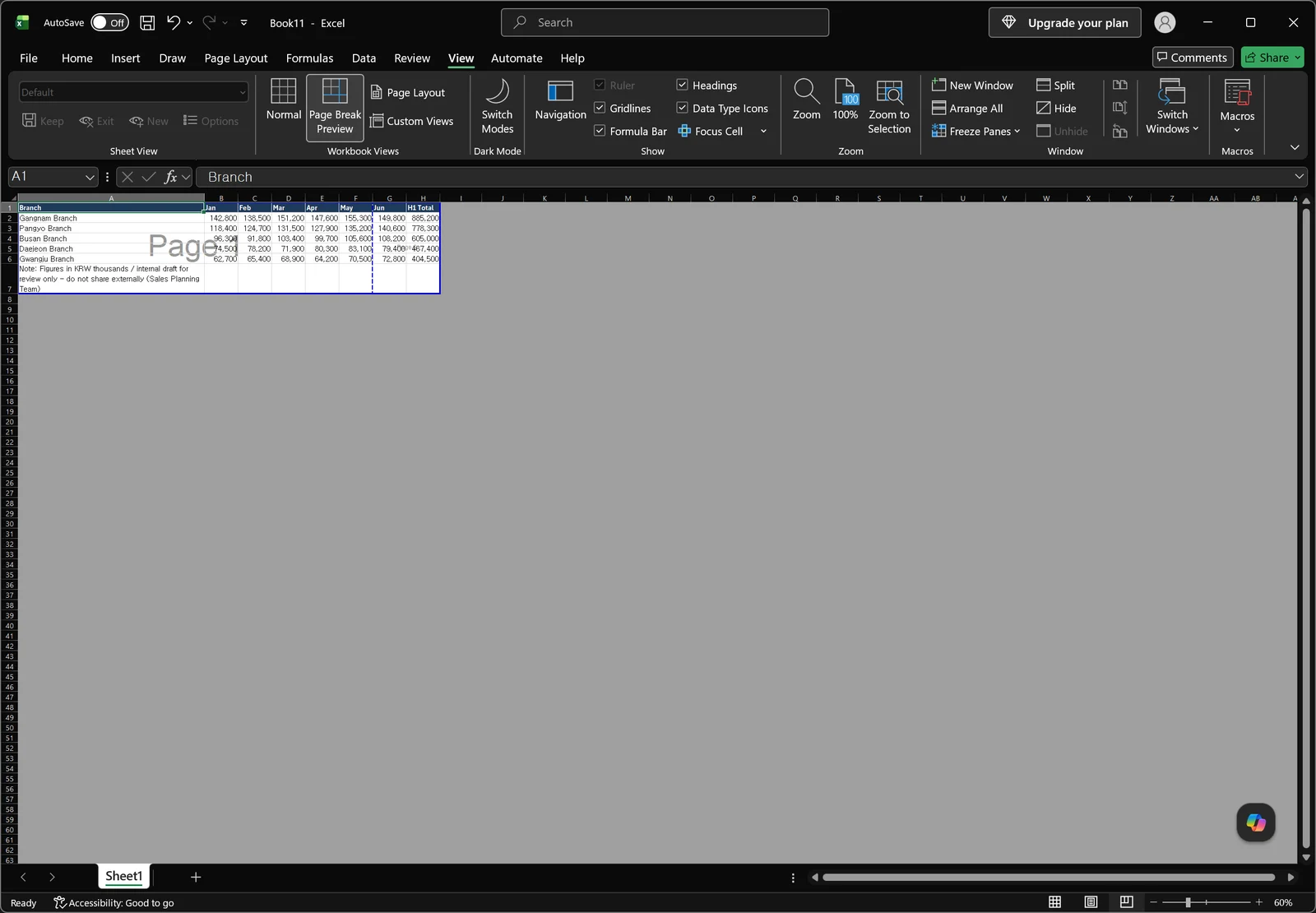This screenshot has width=1316, height=913.
Task: Split the worksheet window
Action: coord(1056,86)
